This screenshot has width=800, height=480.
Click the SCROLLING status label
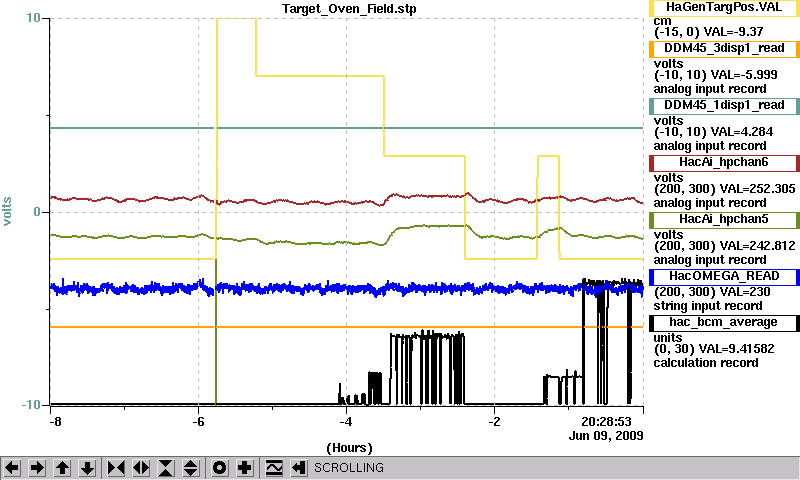(x=349, y=468)
